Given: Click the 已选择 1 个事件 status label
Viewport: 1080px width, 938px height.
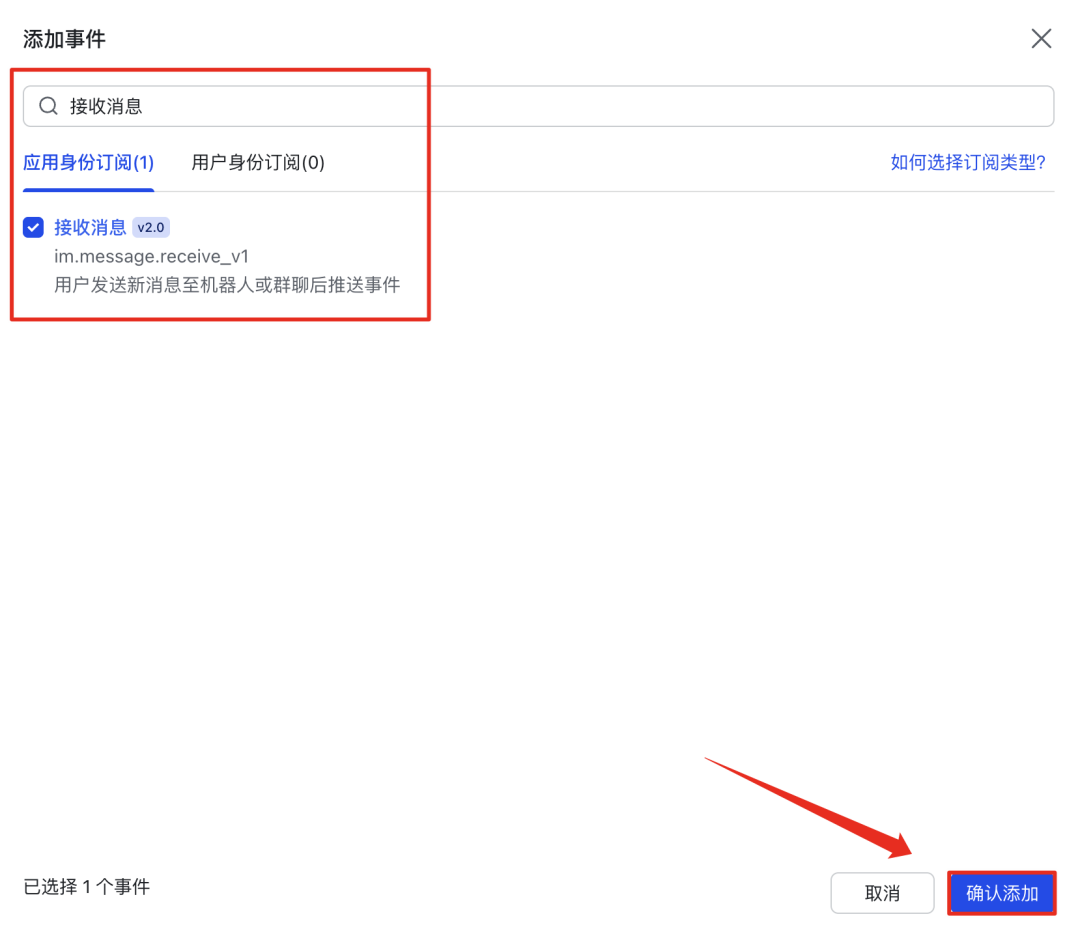Looking at the screenshot, I should [x=85, y=887].
